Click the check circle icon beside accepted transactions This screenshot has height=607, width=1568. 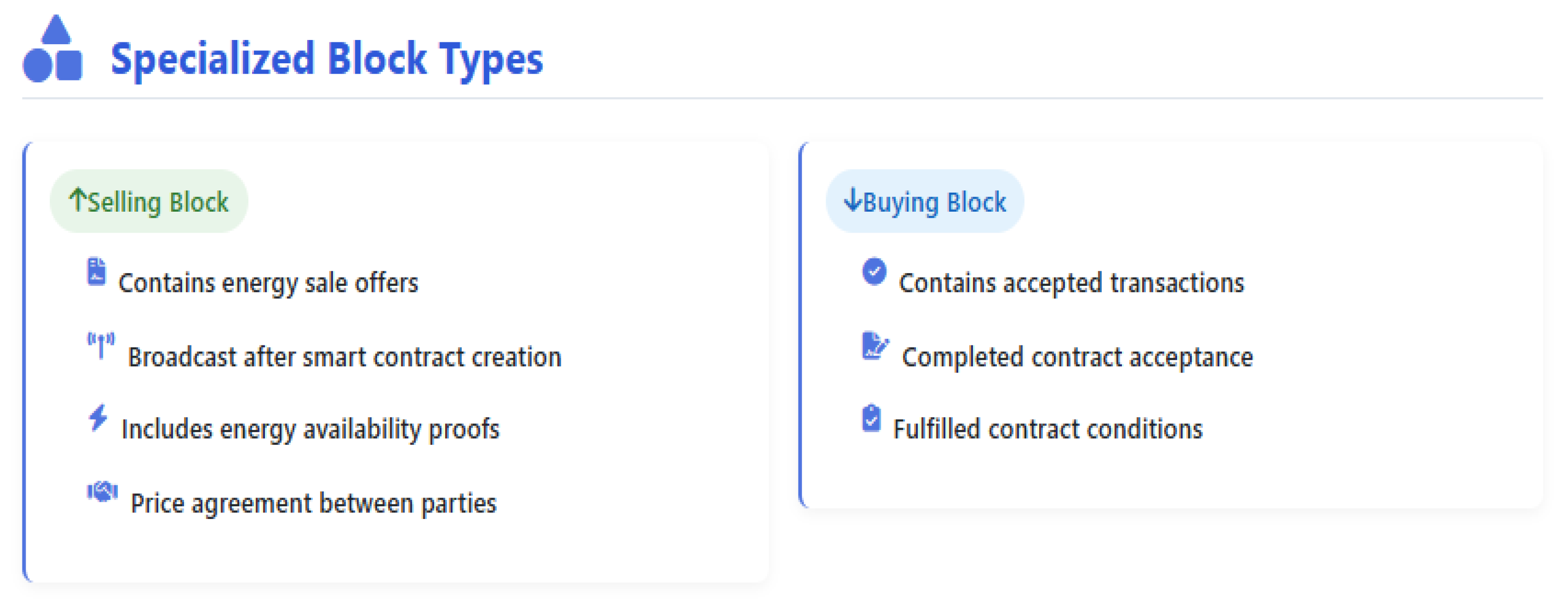coord(874,271)
